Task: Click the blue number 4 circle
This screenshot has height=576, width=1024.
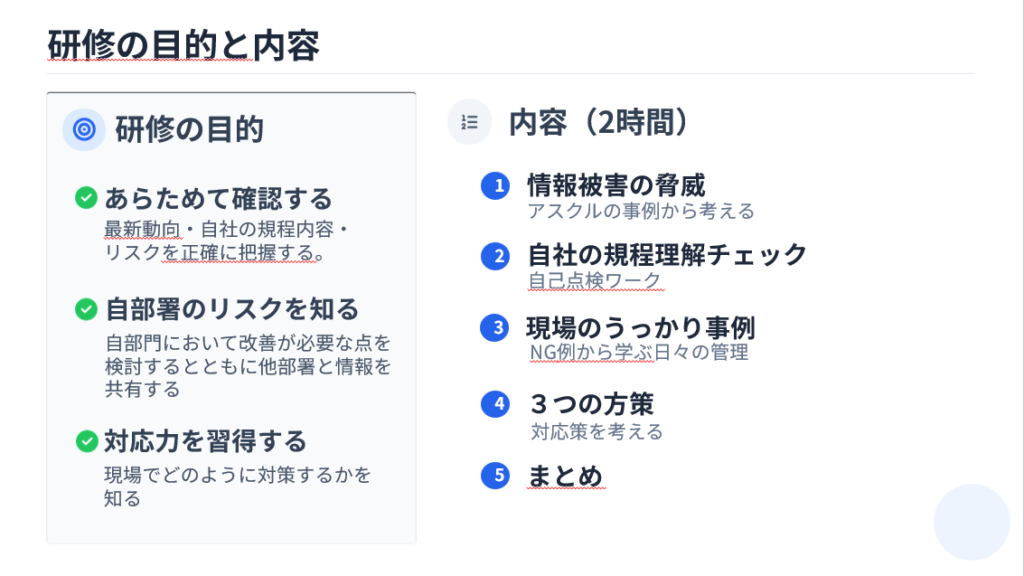Action: pos(494,404)
